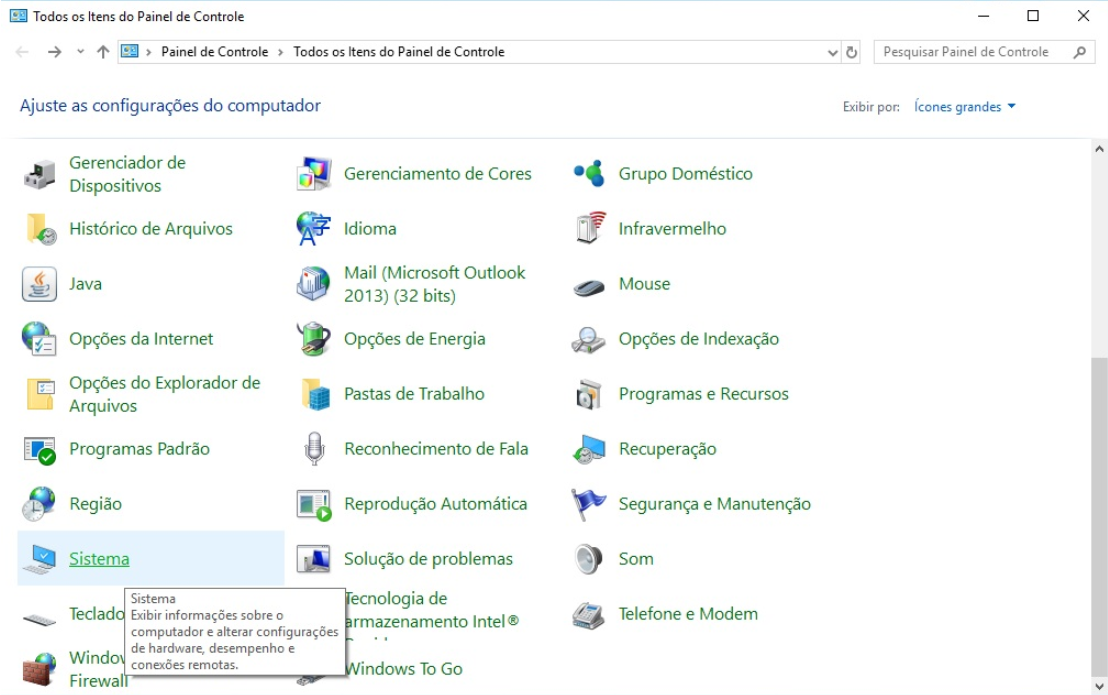Click the Telefone e Modem icon

[589, 614]
